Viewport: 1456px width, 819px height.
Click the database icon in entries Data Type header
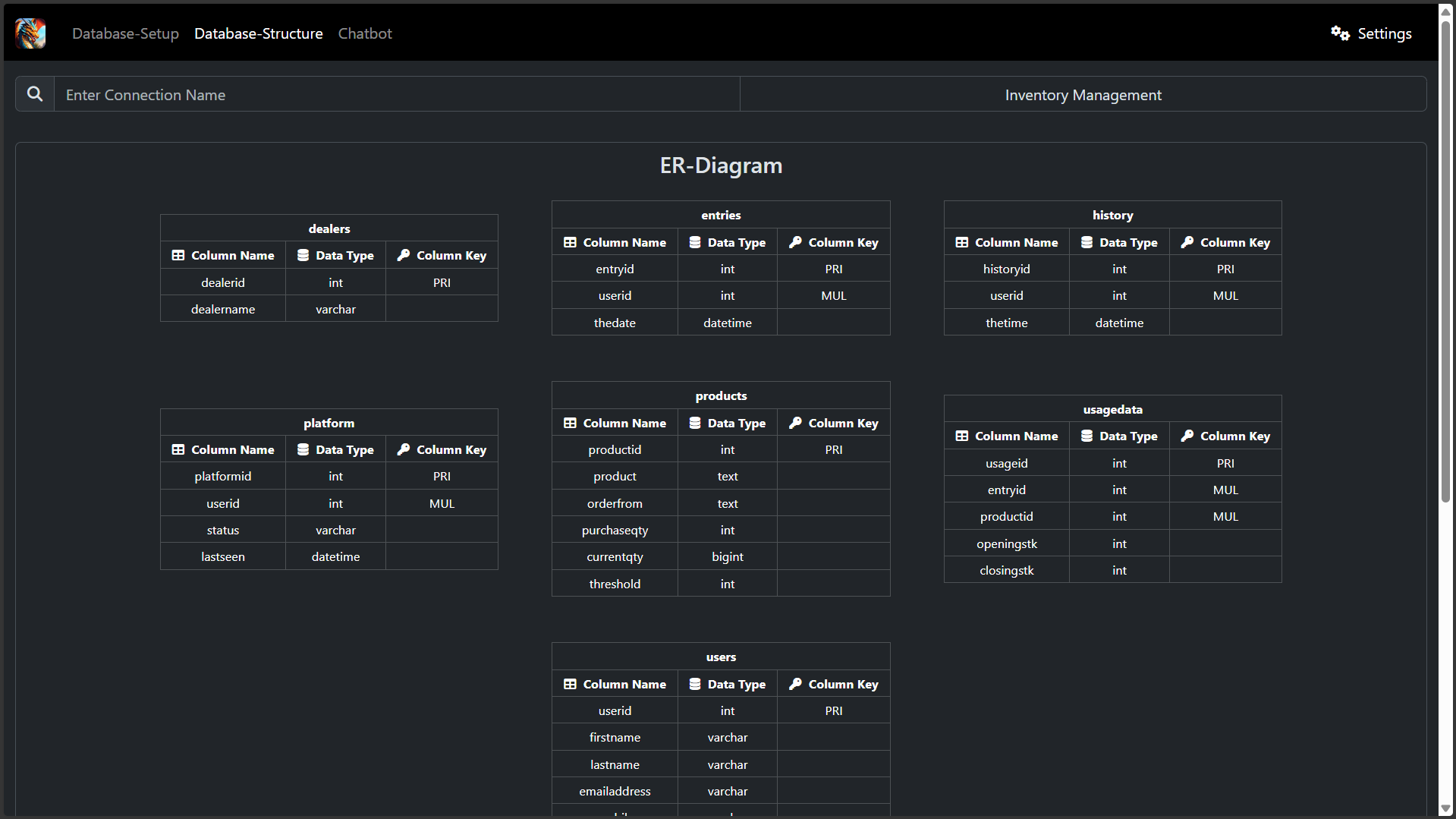coord(694,242)
